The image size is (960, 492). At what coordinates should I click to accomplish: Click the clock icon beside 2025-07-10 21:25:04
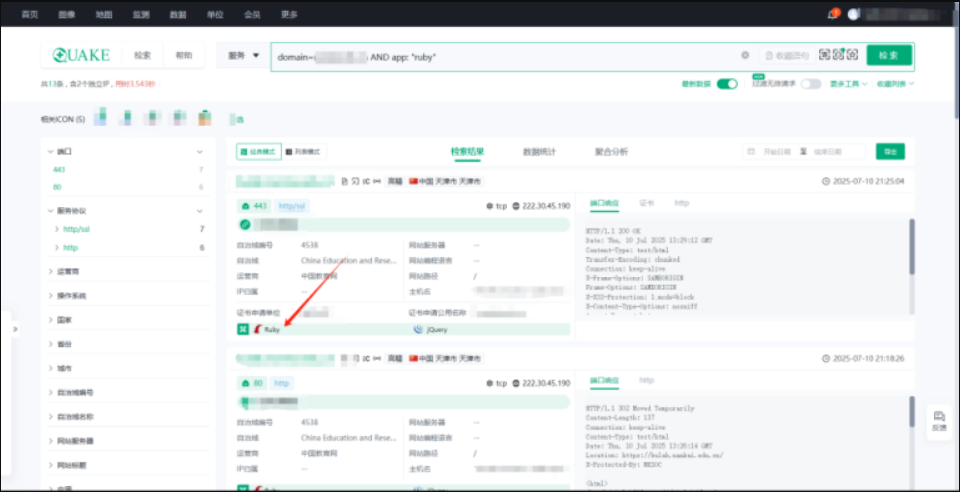point(826,181)
